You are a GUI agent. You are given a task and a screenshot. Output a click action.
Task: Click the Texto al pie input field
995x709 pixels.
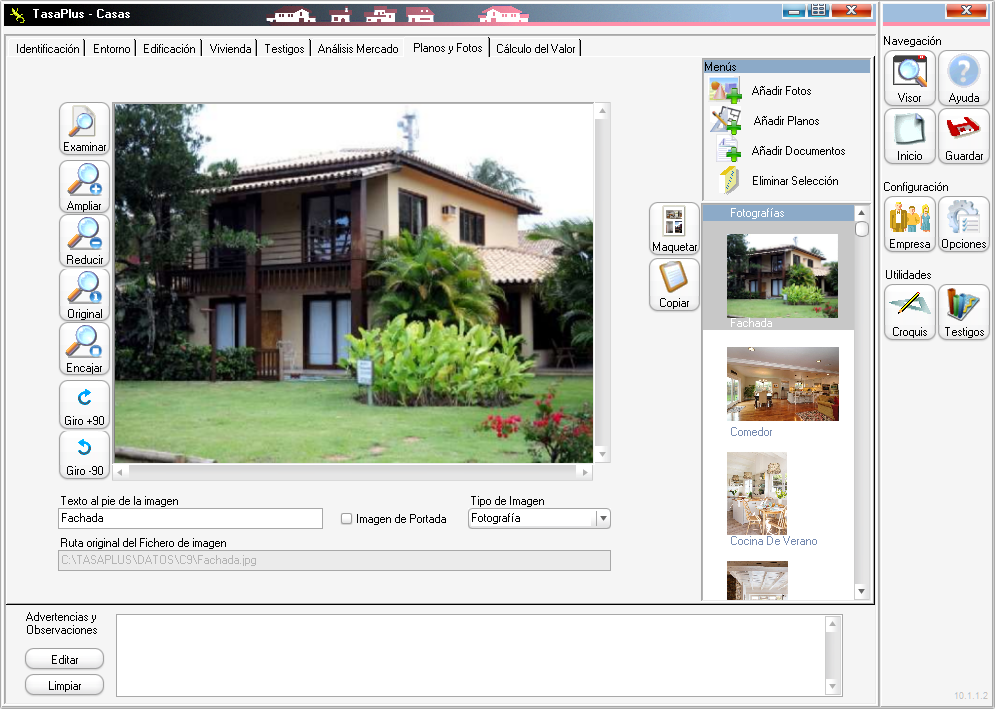pyautogui.click(x=190, y=519)
